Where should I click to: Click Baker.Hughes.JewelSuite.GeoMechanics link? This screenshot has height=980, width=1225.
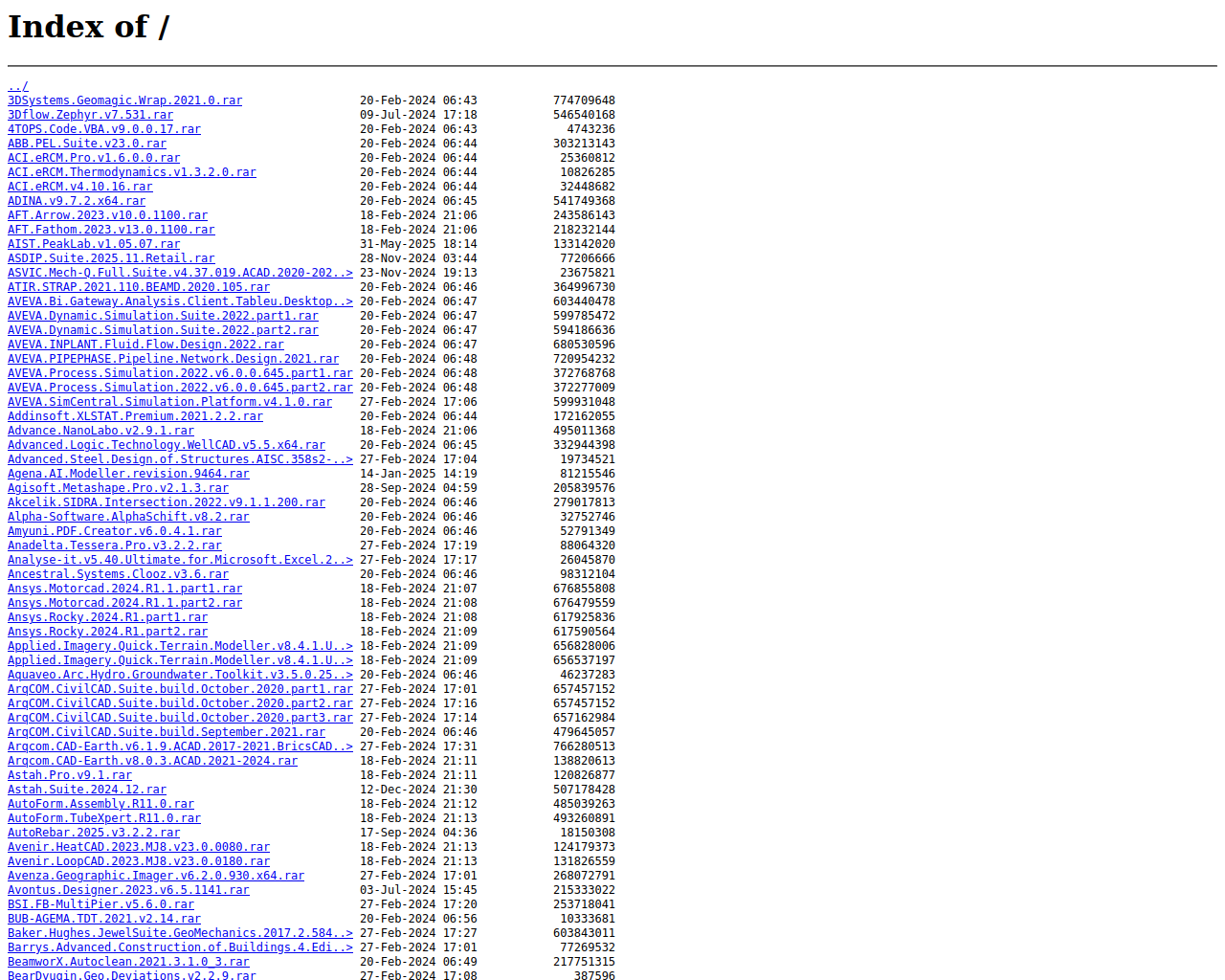tap(180, 933)
